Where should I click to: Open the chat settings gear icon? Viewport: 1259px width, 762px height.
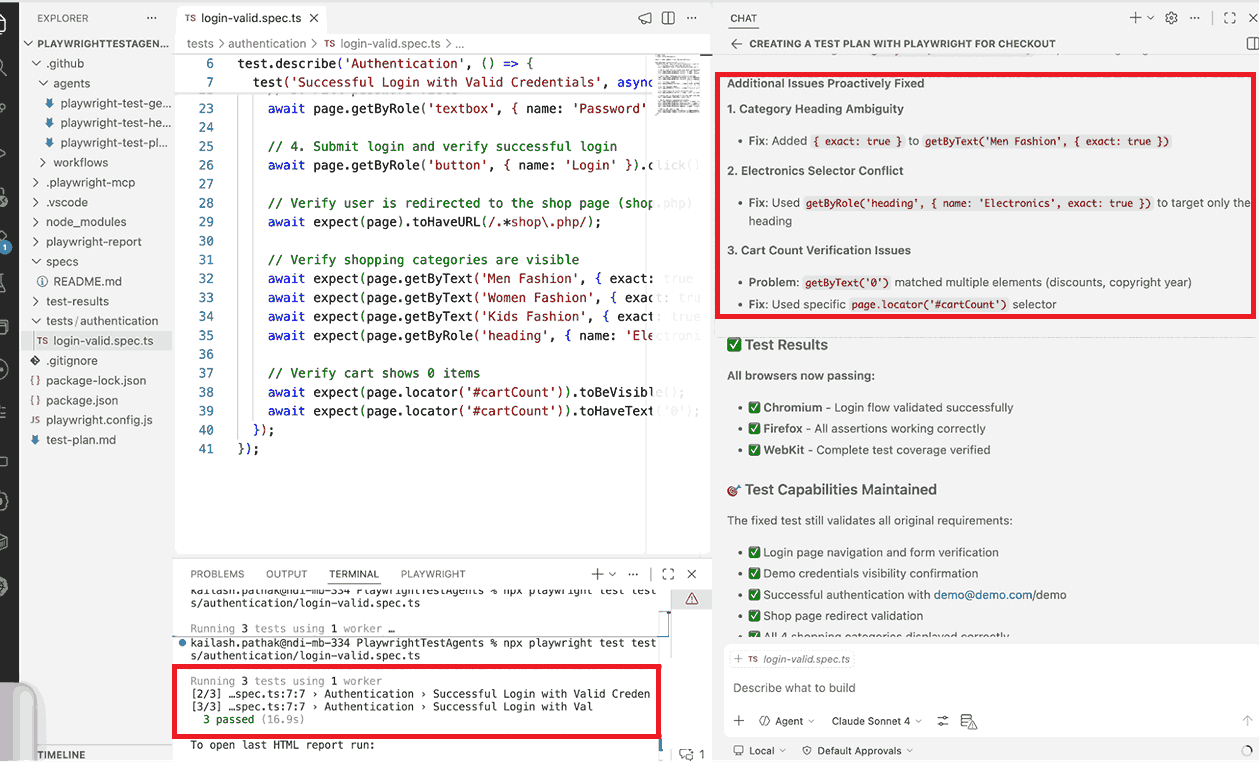point(1171,17)
